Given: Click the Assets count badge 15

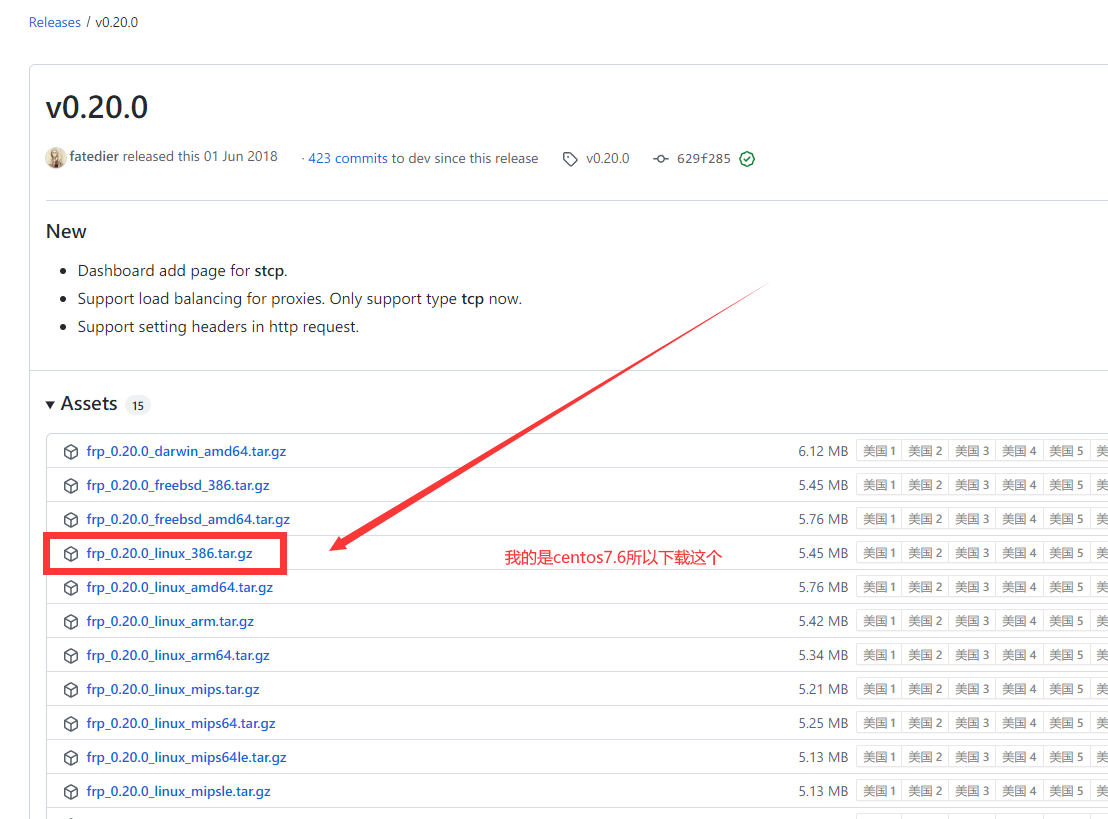Looking at the screenshot, I should click(137, 405).
